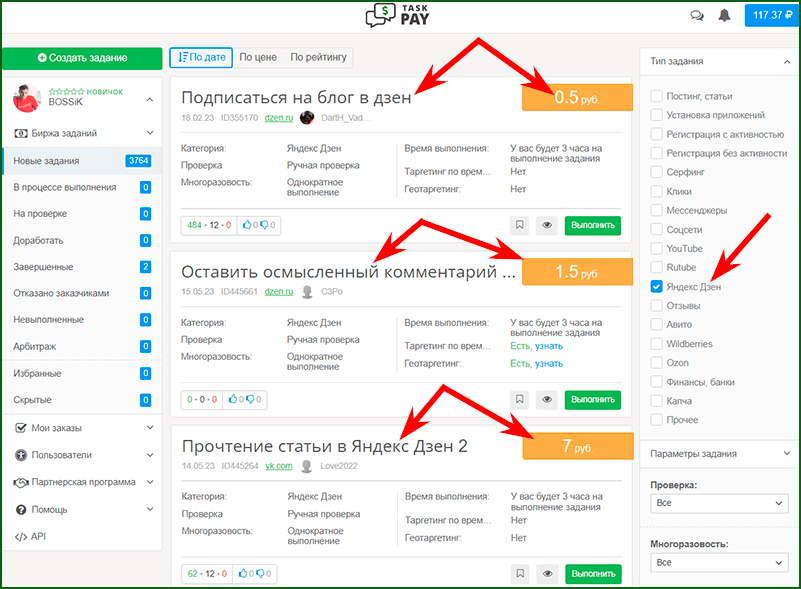The image size is (801, 589).
Task: Open task Прочтение статьи в Яндекс Дзен 2
Action: point(324,446)
